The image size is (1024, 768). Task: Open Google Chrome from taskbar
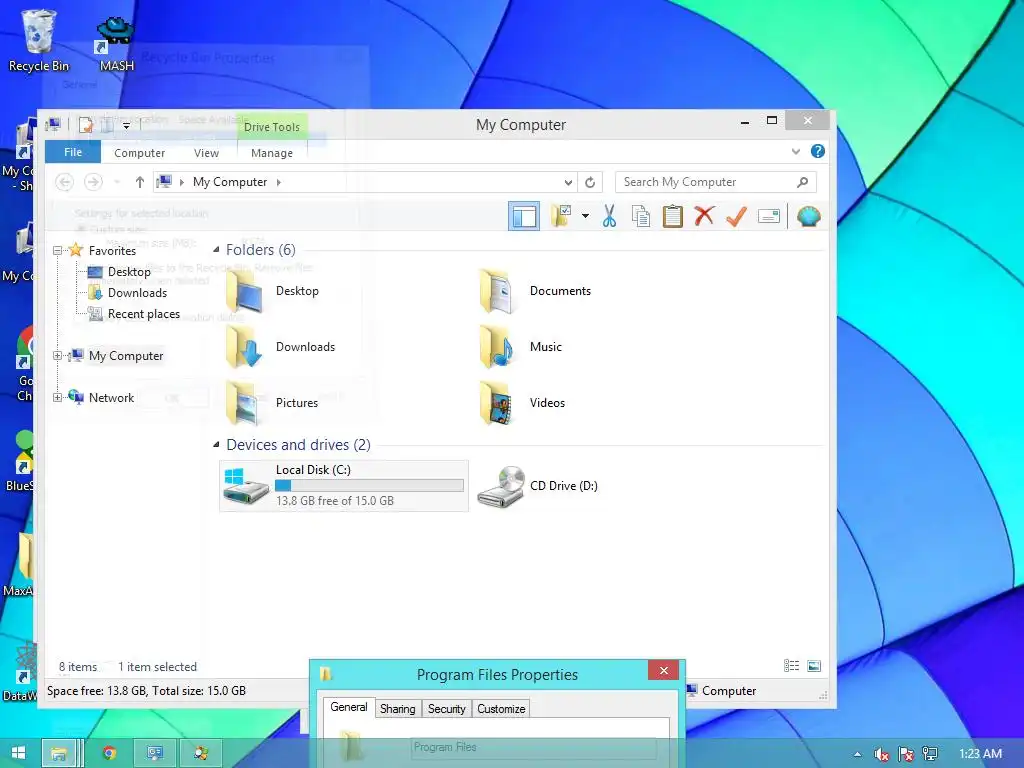(x=110, y=754)
